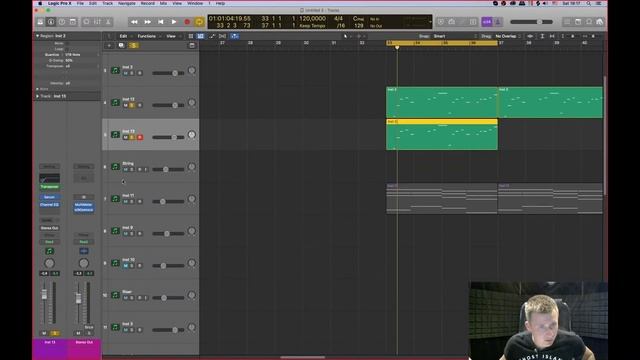Click the duplicate track button
The image size is (640, 360).
121,45
